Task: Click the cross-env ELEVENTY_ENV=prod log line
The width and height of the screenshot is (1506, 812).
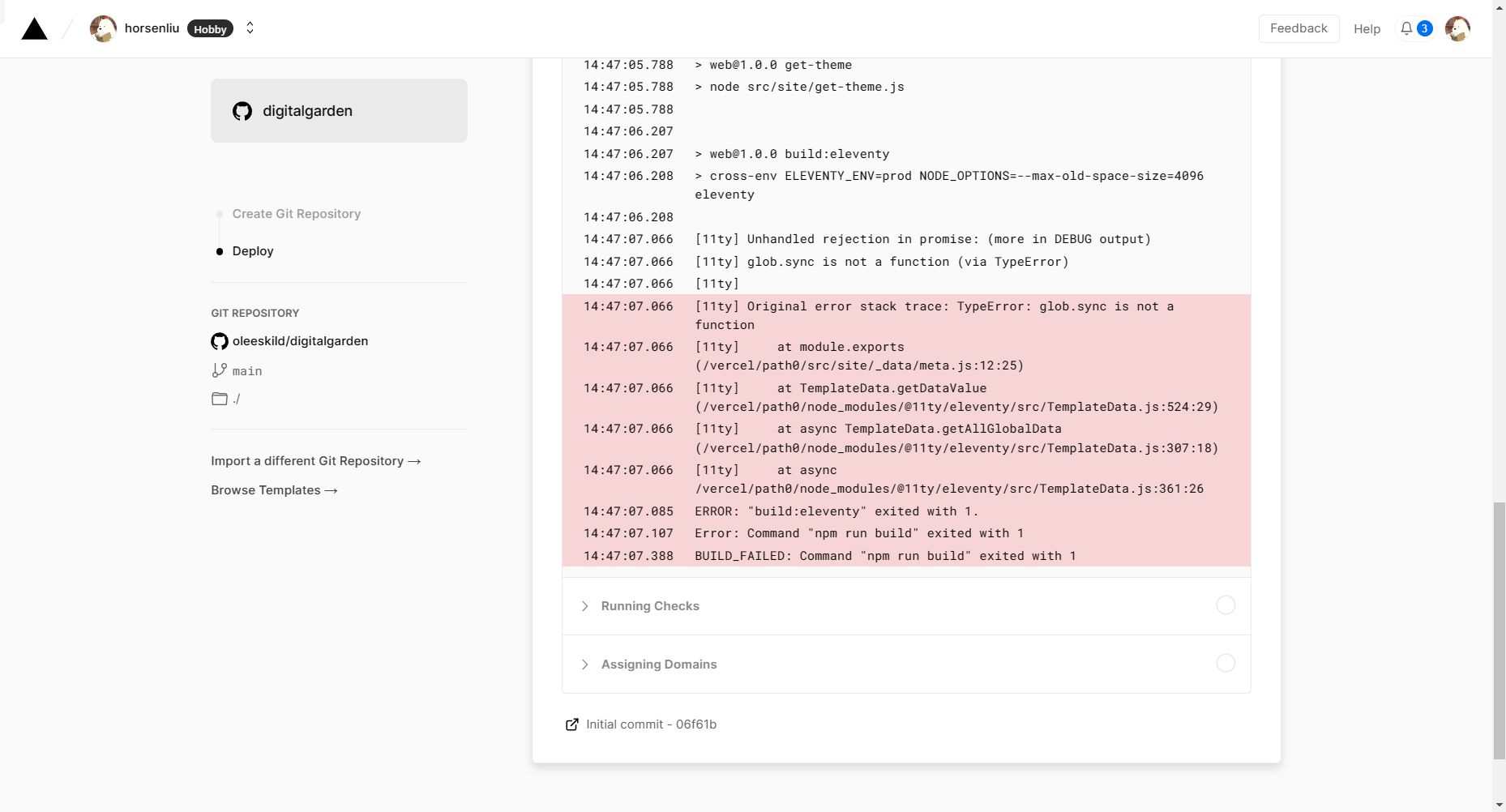Action: point(906,185)
